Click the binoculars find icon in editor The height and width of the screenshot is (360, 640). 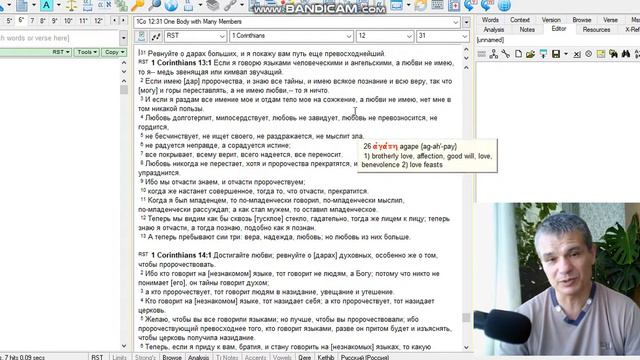[626, 54]
